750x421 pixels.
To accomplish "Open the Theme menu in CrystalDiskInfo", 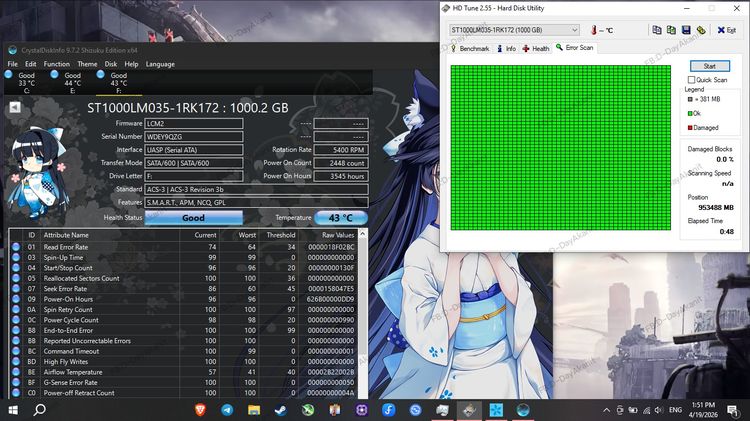I will pyautogui.click(x=87, y=64).
